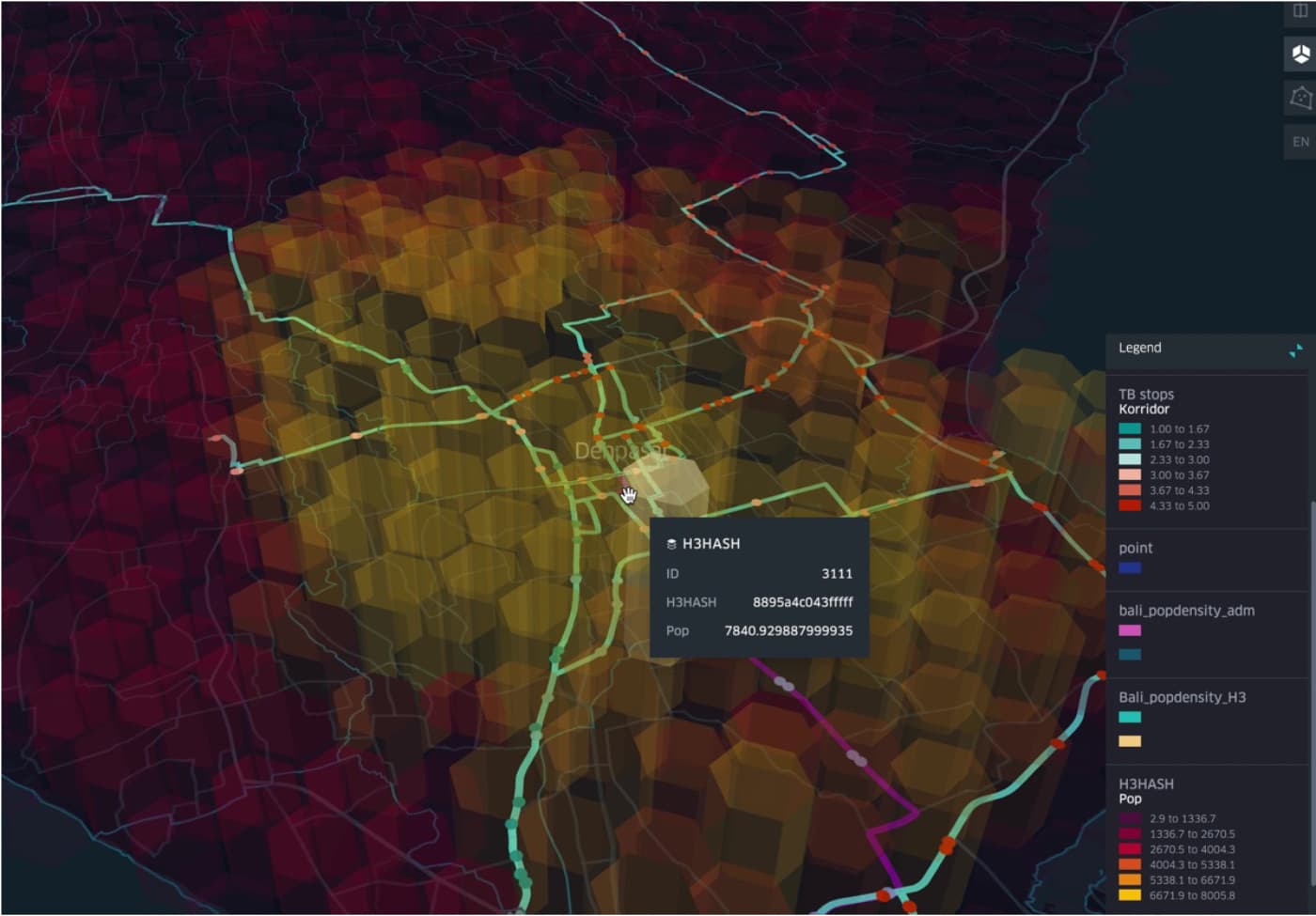Click the Legend panel header title
1316x916 pixels.
(1139, 348)
